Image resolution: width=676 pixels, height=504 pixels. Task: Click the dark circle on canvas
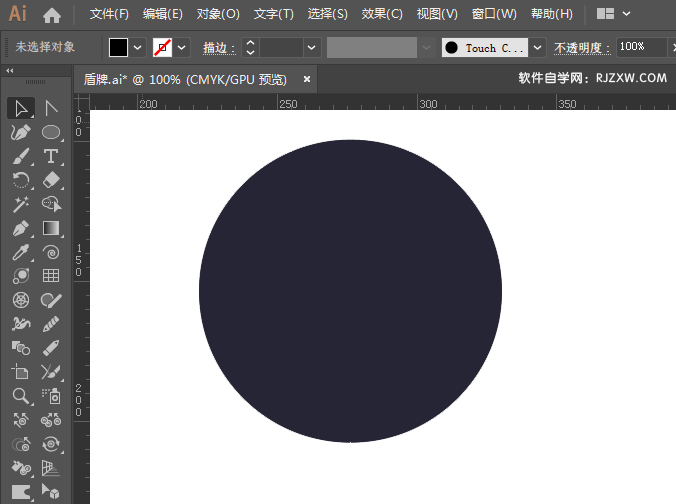[350, 291]
